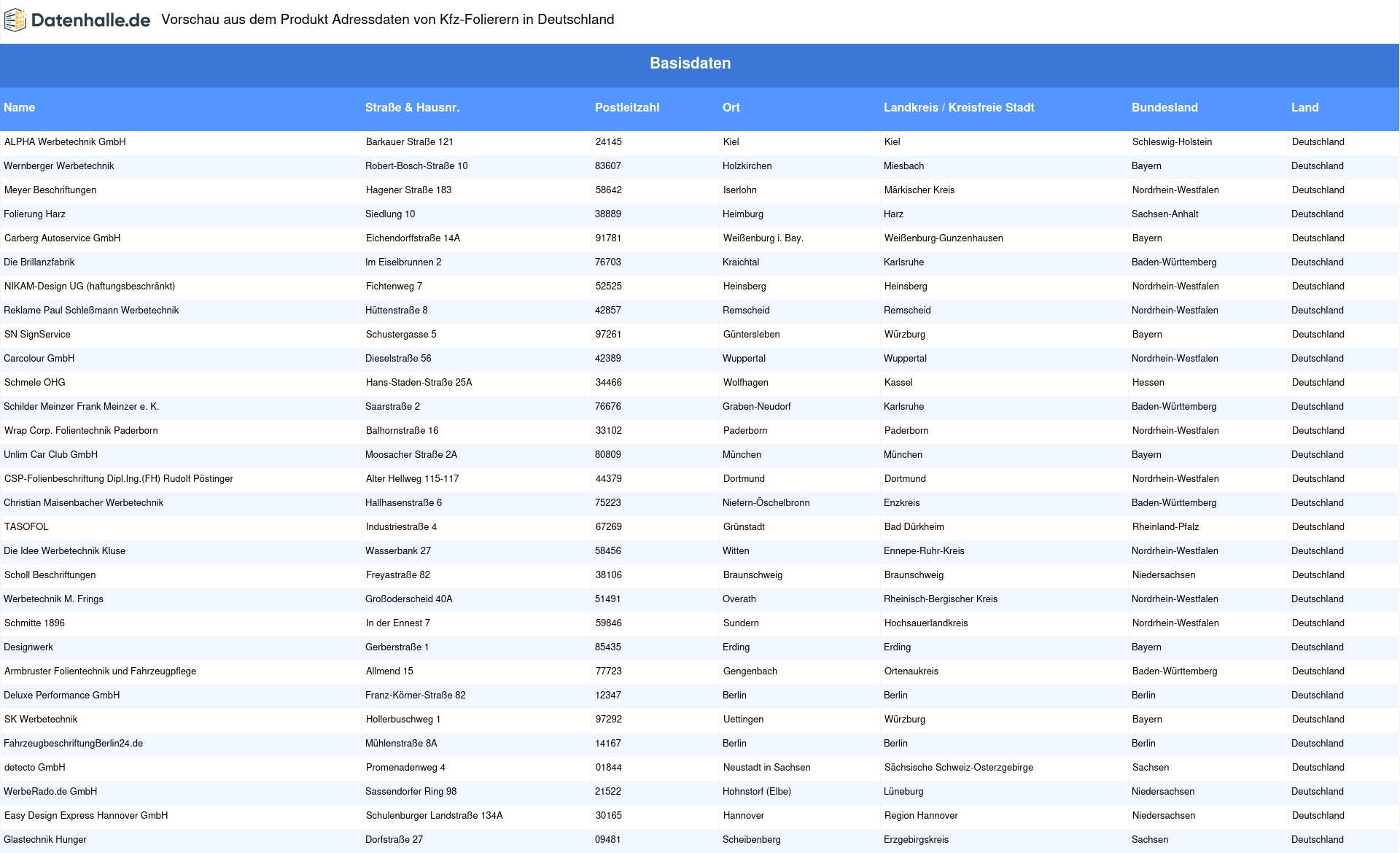Select the Landkreis / Kreisfreie Stadt header
This screenshot has height=853, width=1400.
pos(959,107)
